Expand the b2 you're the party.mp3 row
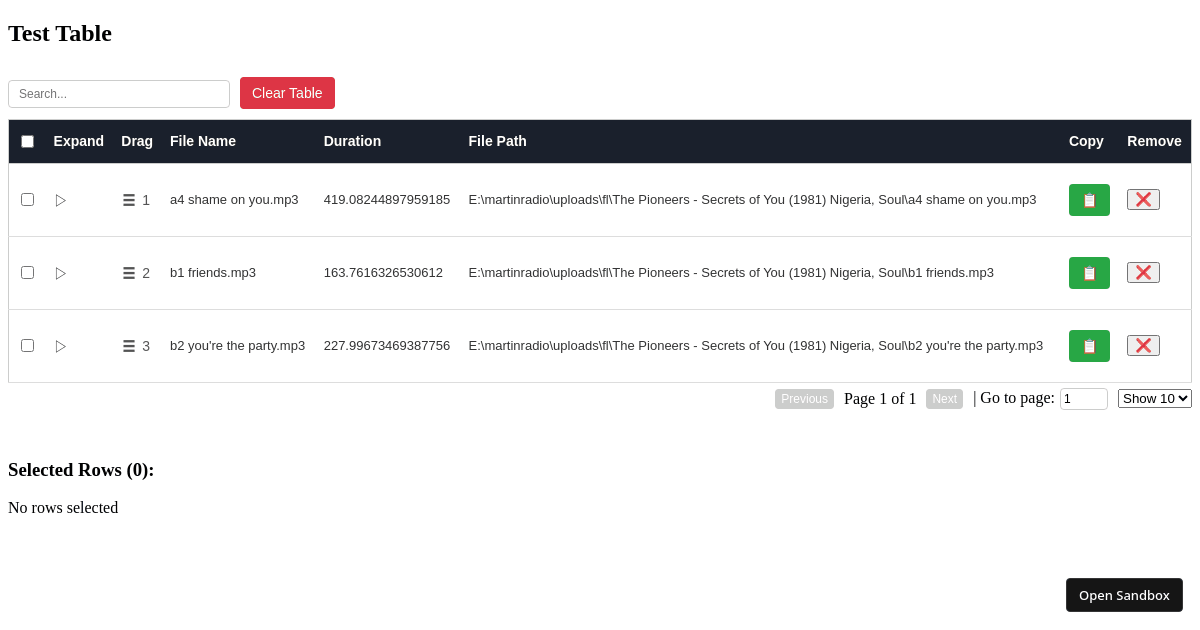This screenshot has width=1200, height=630. tap(61, 346)
